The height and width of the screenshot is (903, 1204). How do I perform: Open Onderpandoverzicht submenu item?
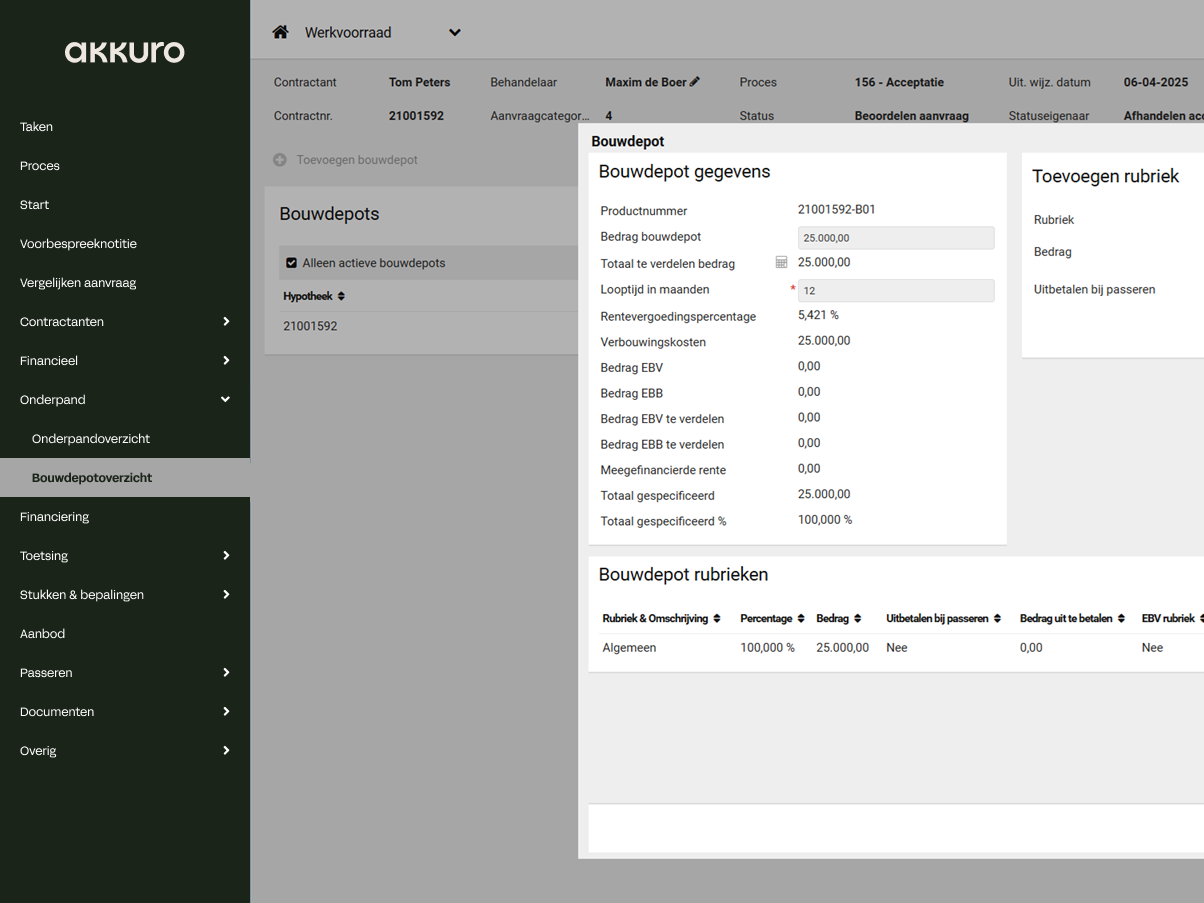point(125,439)
